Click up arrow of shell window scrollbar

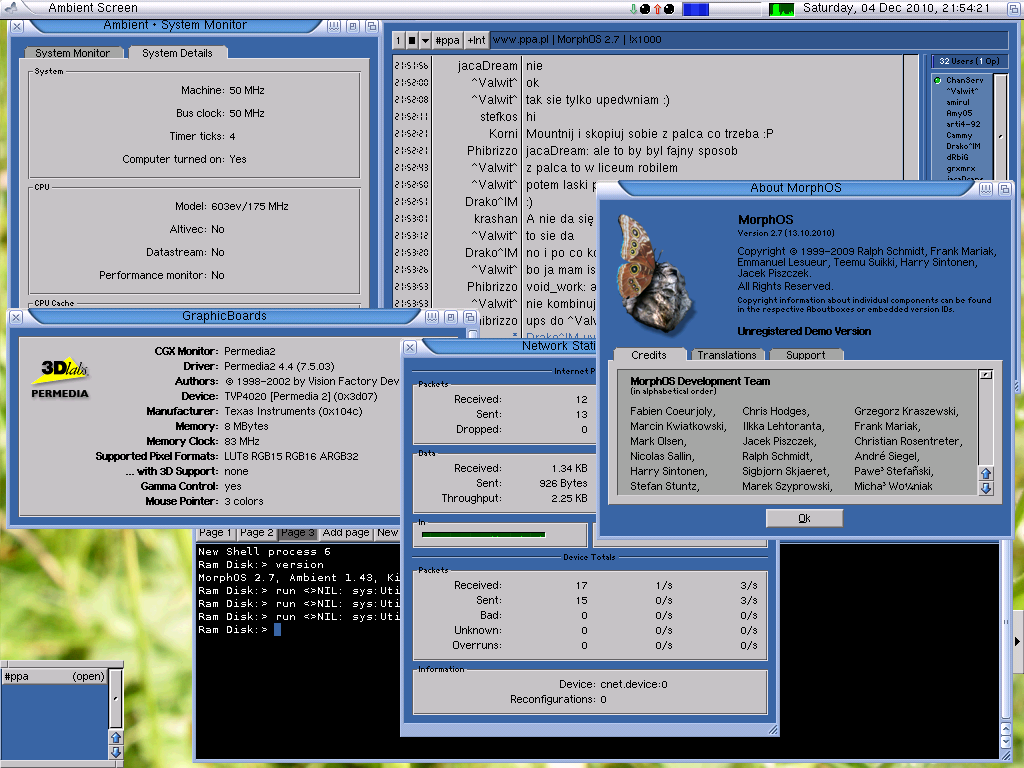1006,728
